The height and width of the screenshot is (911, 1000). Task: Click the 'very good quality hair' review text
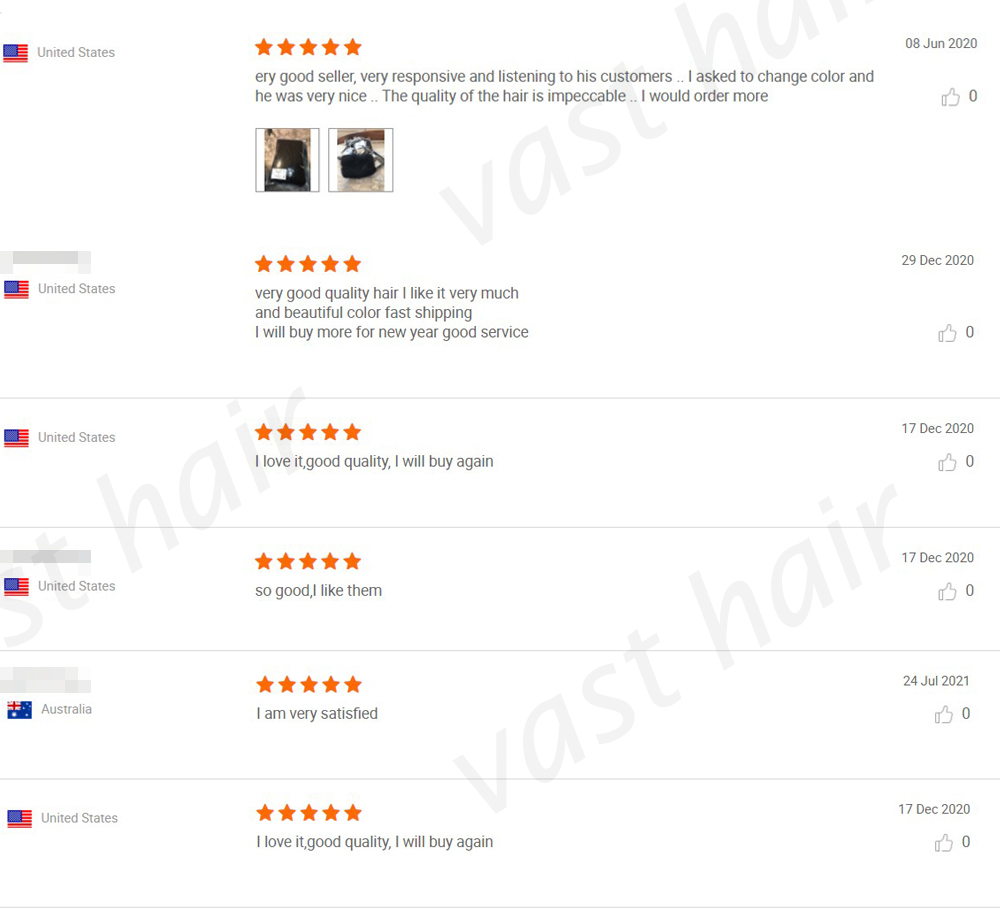pos(392,313)
